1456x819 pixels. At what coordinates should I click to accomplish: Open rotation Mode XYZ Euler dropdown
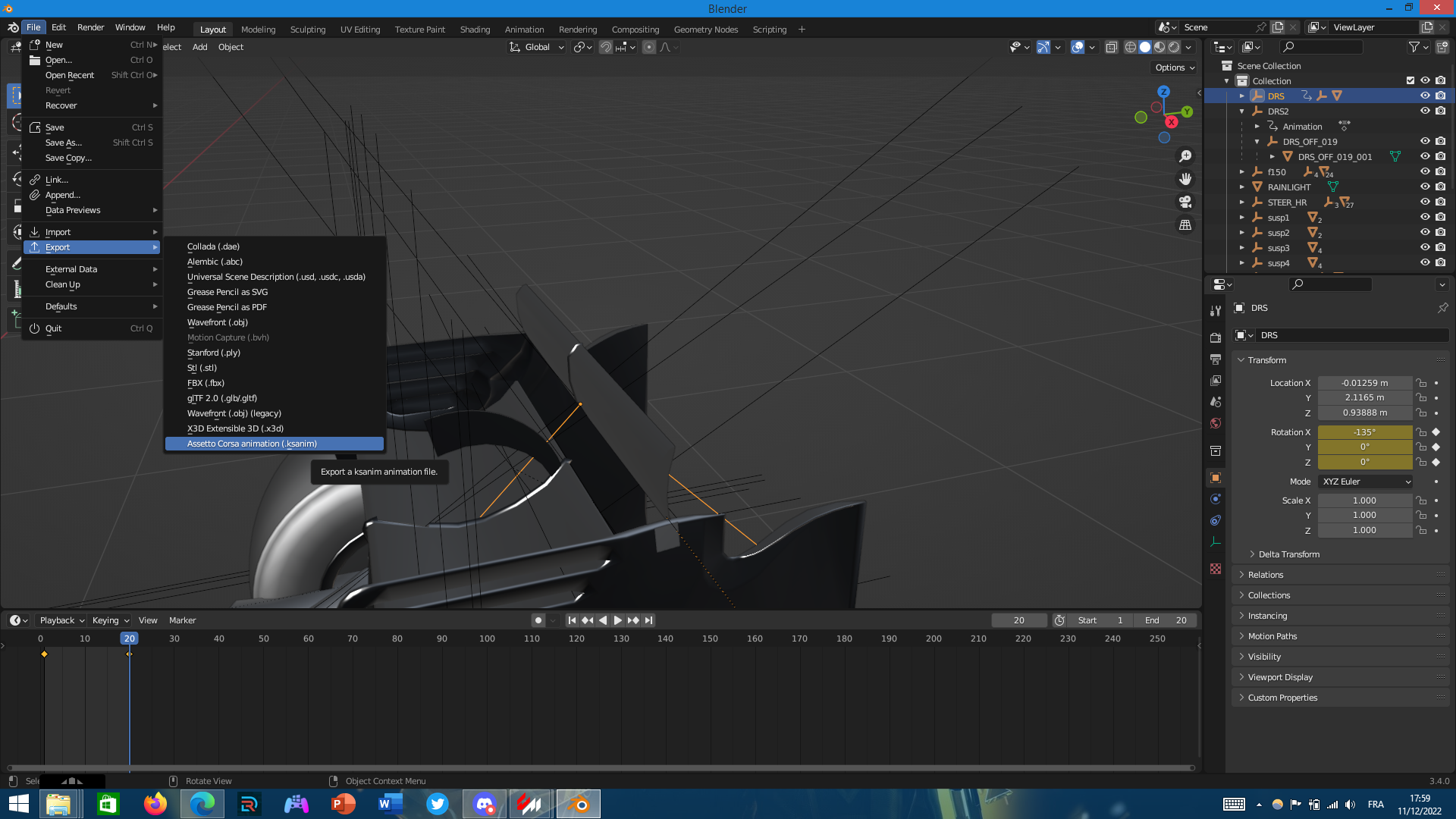click(1365, 482)
